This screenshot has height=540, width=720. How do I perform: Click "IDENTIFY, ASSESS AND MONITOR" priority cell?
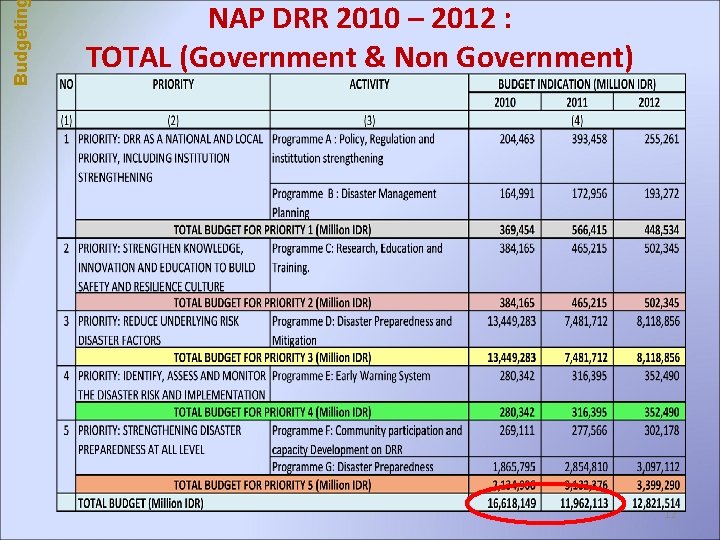pos(172,385)
